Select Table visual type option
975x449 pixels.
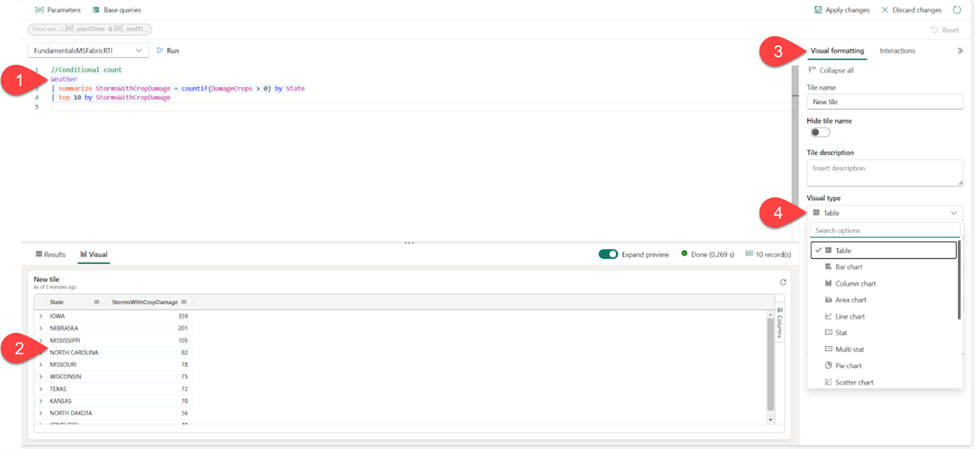point(883,250)
